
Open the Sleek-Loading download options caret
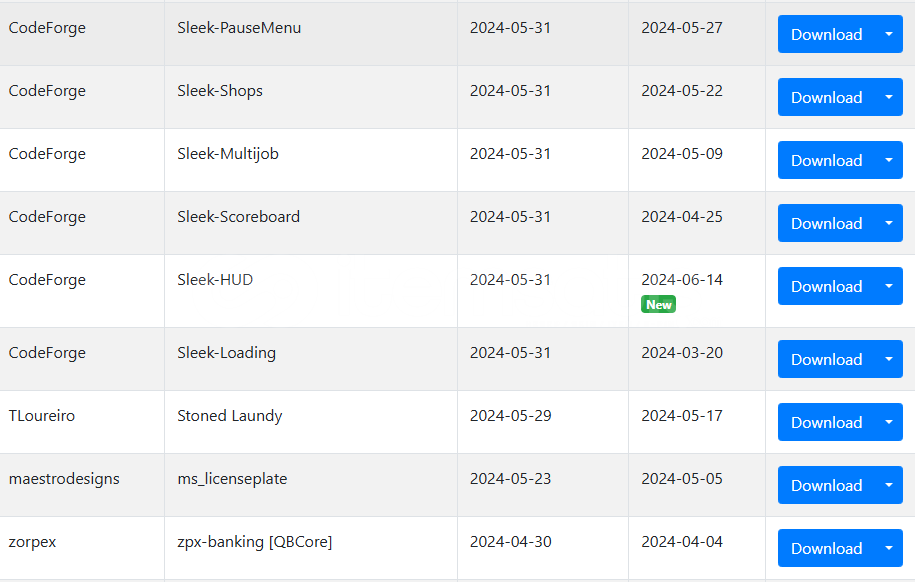click(889, 360)
